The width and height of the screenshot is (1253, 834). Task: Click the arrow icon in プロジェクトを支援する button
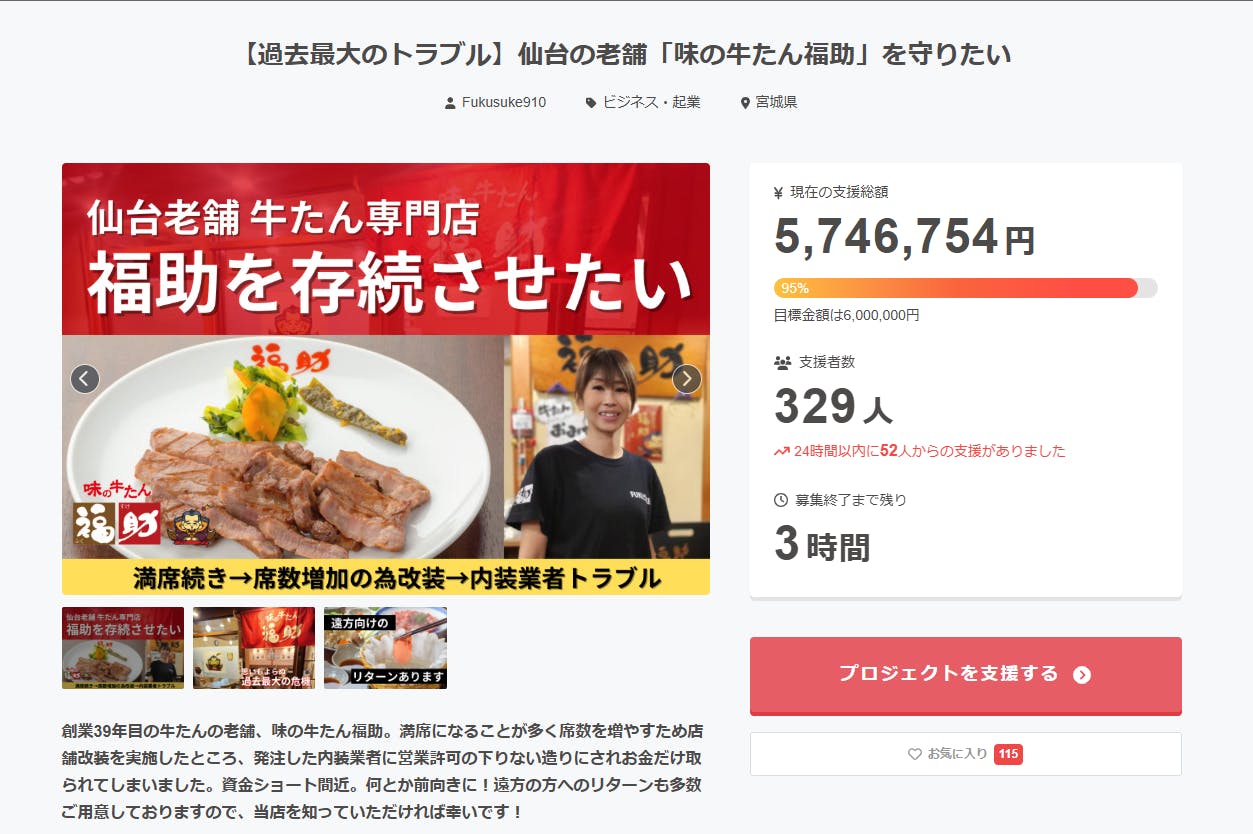click(1082, 675)
